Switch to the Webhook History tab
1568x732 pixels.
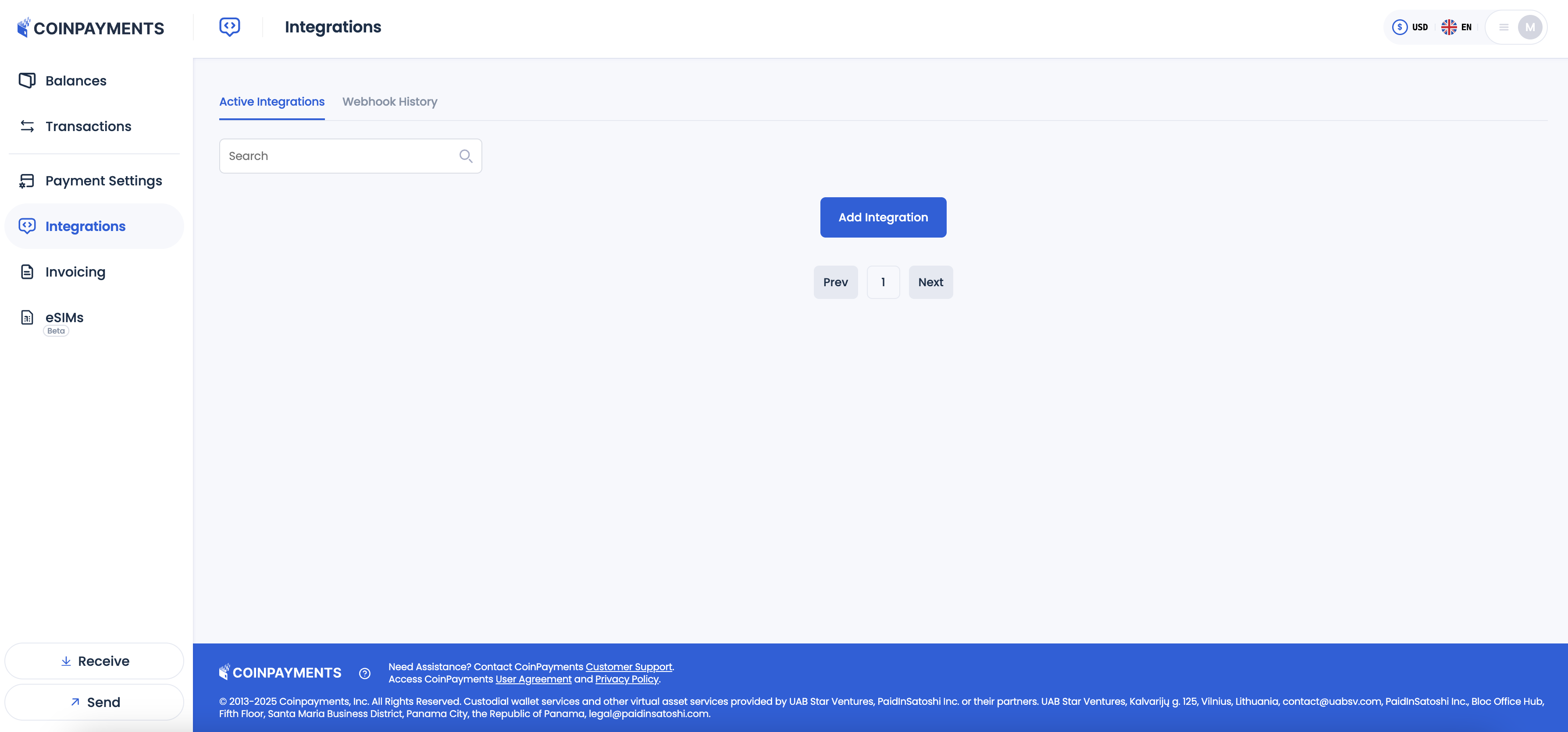389,102
